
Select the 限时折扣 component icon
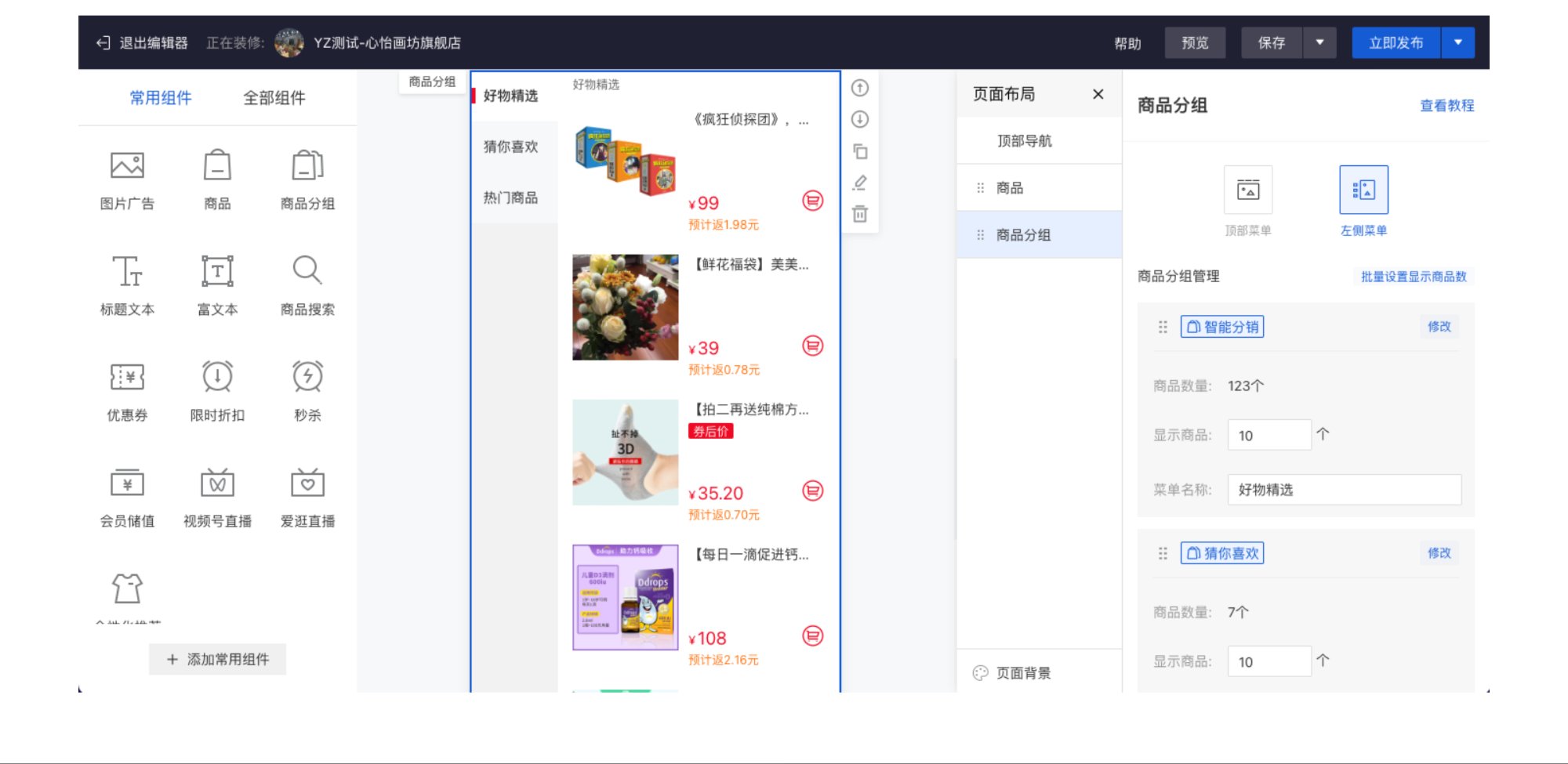[x=217, y=377]
